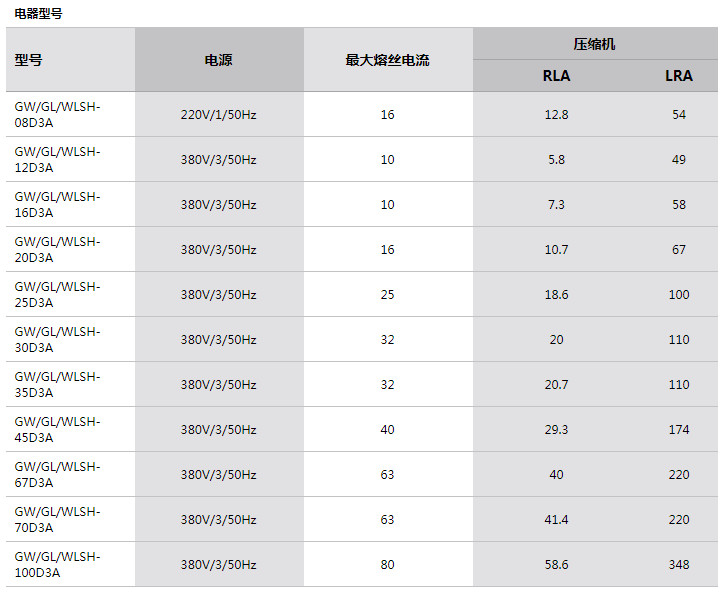Select the RLA sub-header
Image resolution: width=722 pixels, height=593 pixels.
556,76
